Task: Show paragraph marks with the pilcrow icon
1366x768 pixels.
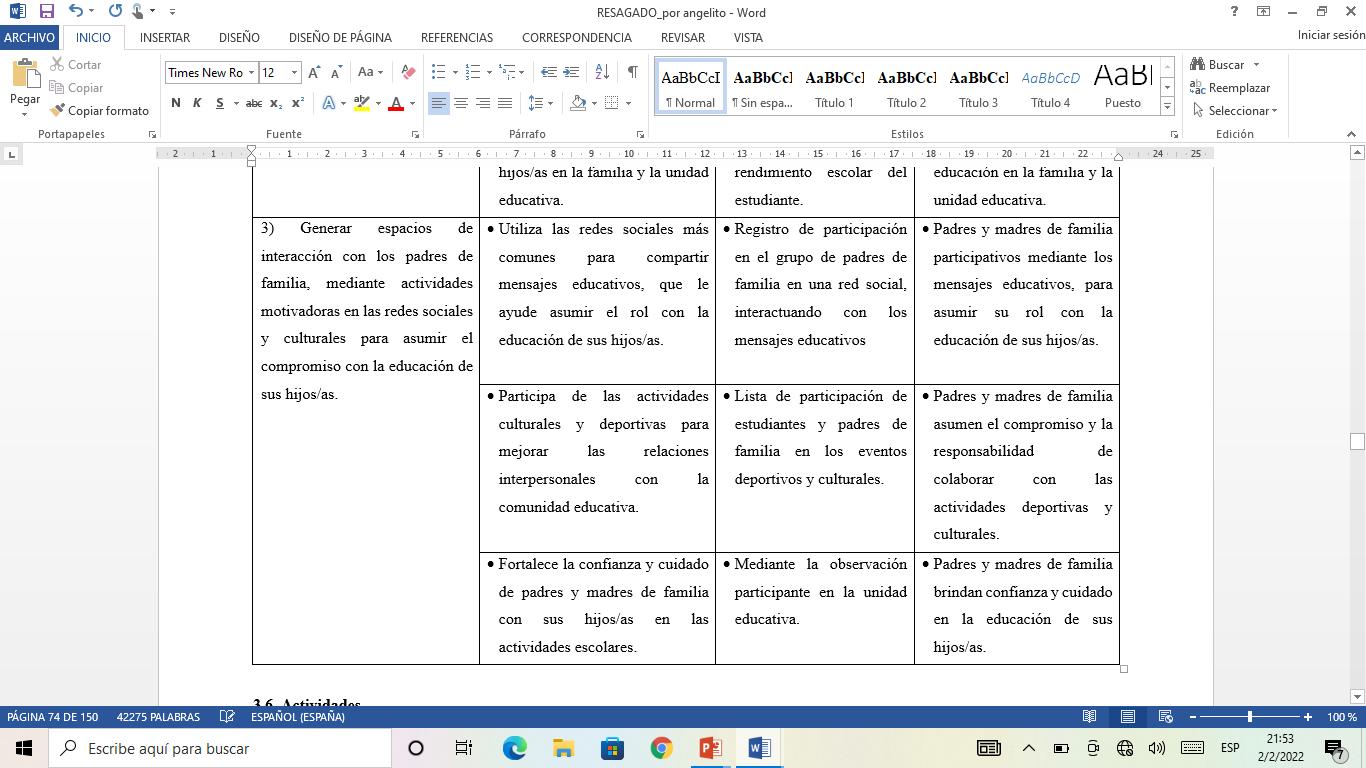Action: (632, 72)
